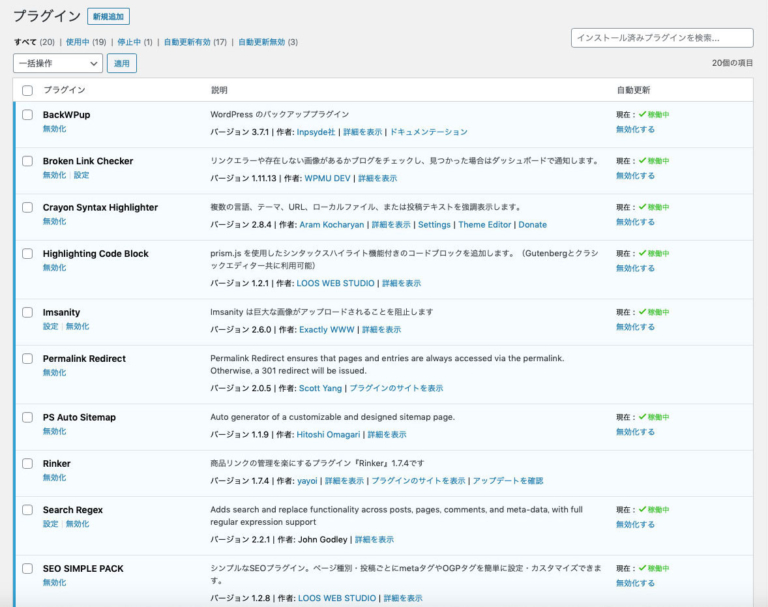This screenshot has width=768, height=607.
Task: Open yayoi author link
Action: tap(307, 481)
